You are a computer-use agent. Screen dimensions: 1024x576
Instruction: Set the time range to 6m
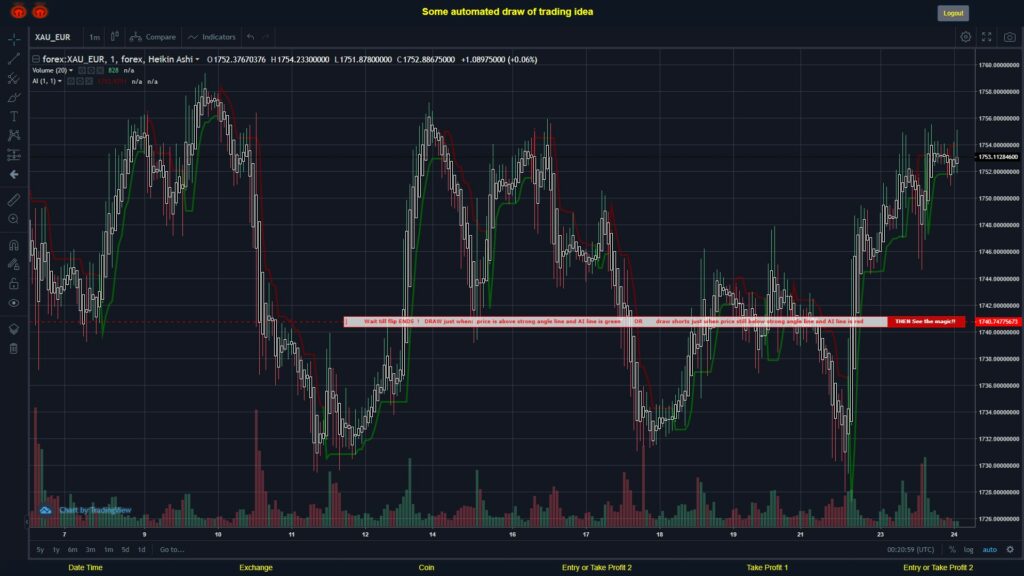(72, 549)
